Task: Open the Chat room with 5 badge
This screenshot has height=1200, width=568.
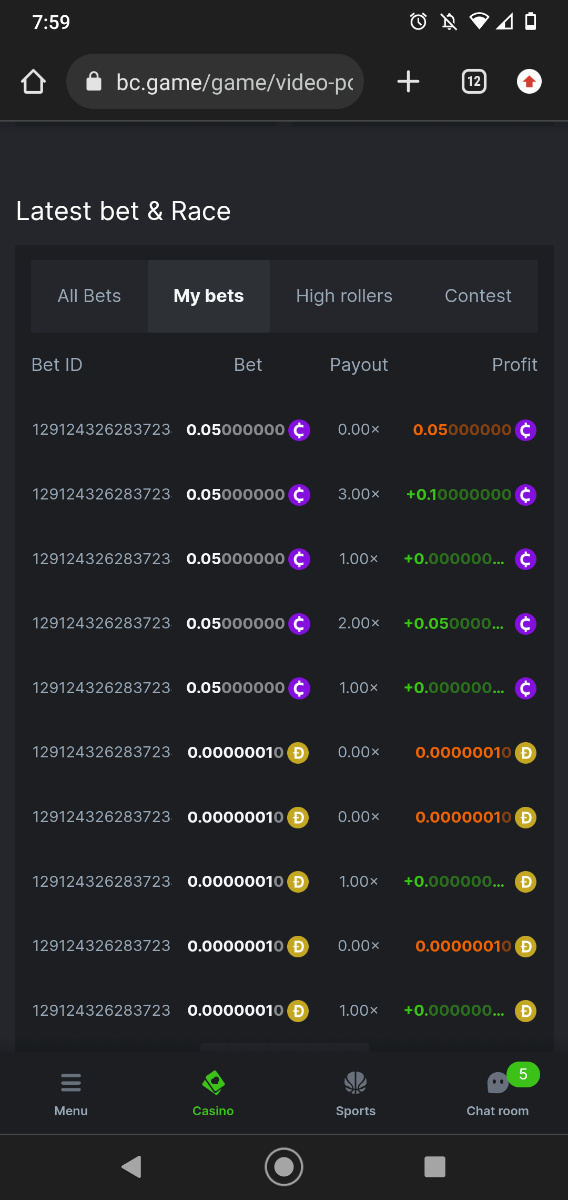Action: click(x=498, y=1093)
